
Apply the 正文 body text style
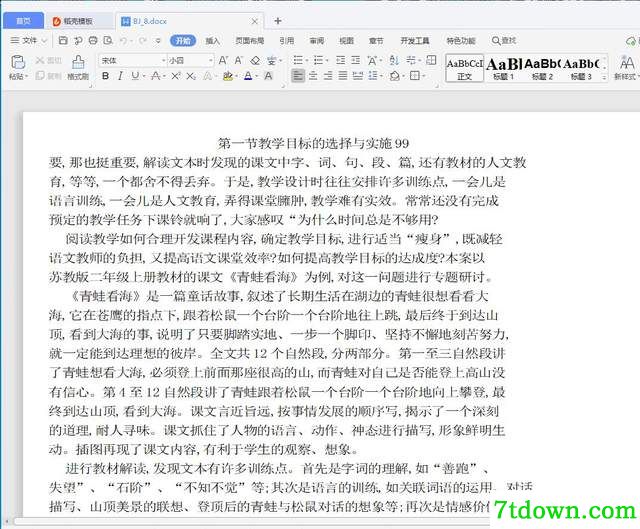[x=464, y=68]
